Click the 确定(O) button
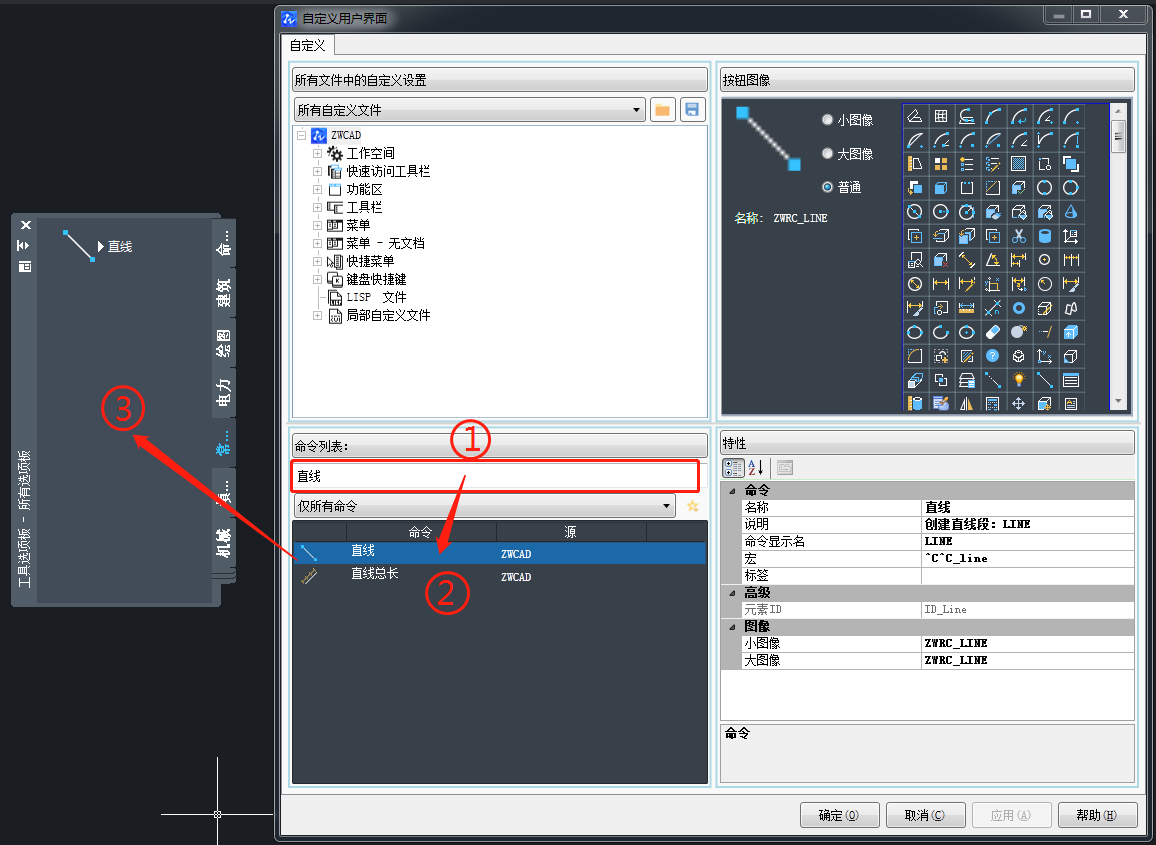The width and height of the screenshot is (1156, 845). [839, 815]
